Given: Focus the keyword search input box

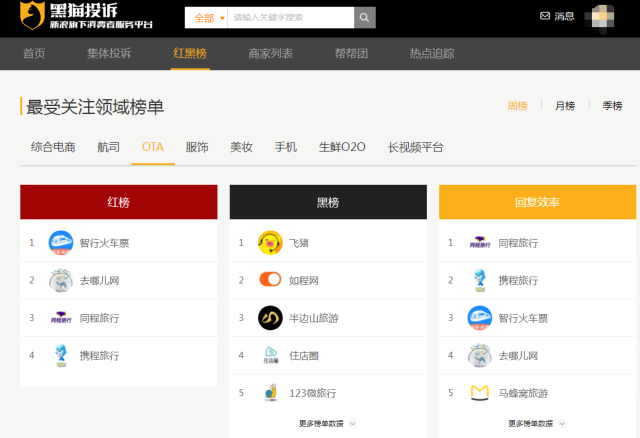Looking at the screenshot, I should (291, 18).
